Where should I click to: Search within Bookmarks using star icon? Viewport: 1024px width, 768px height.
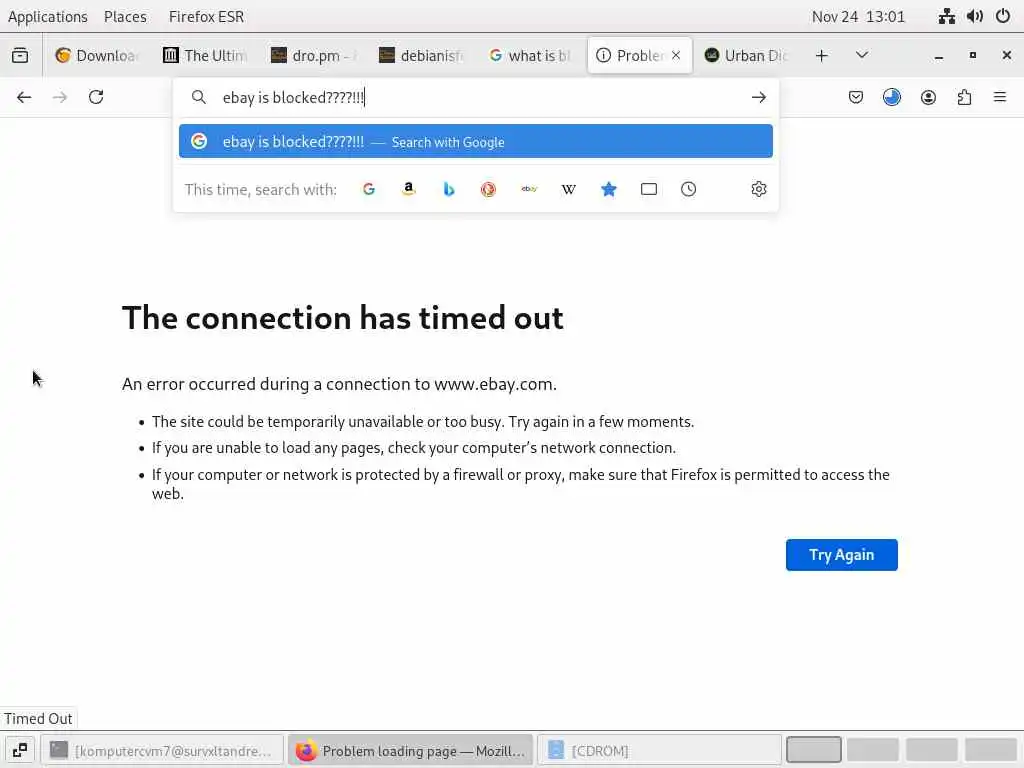pos(609,189)
